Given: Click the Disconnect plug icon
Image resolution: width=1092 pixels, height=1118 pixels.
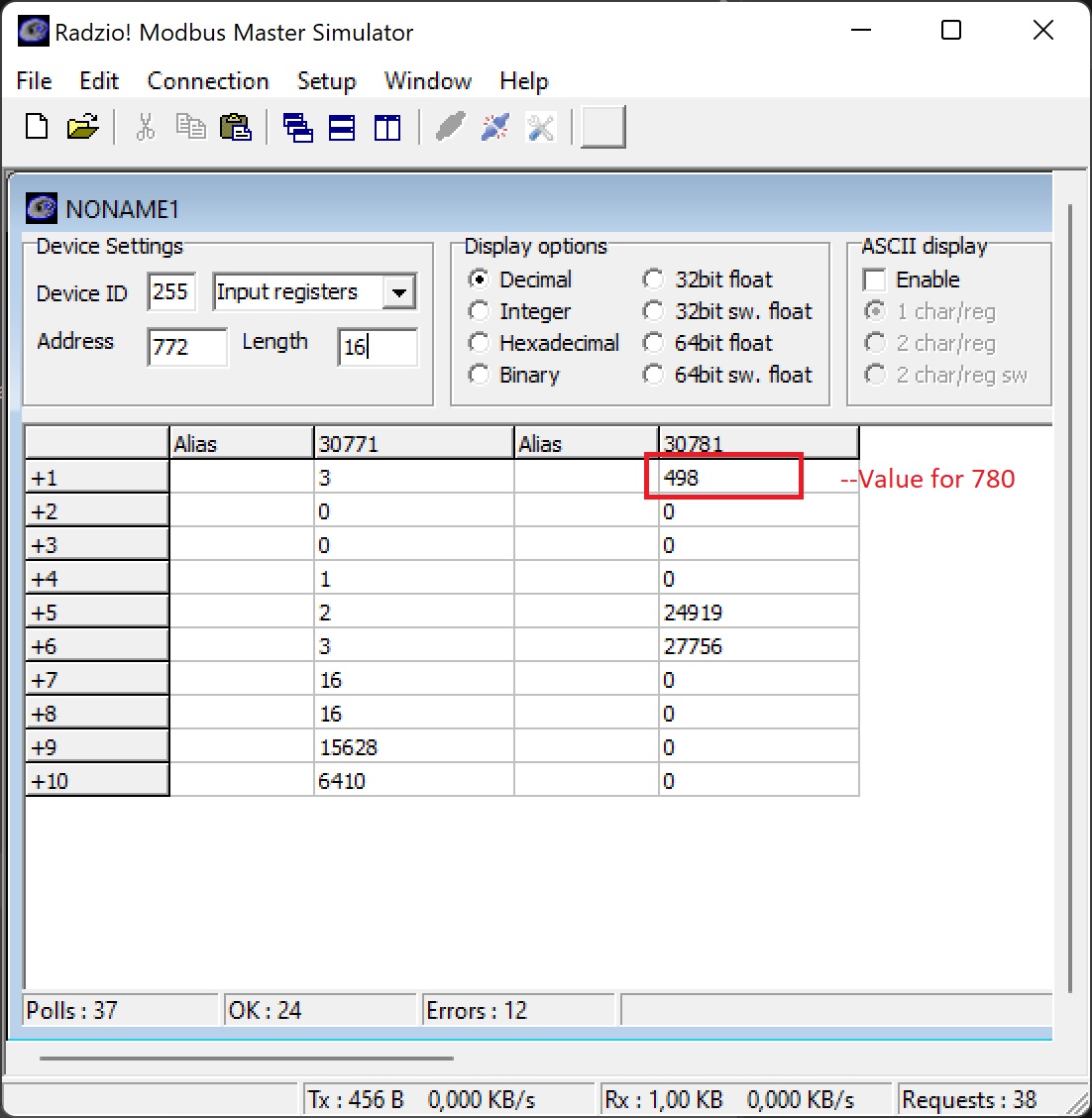Looking at the screenshot, I should [494, 127].
